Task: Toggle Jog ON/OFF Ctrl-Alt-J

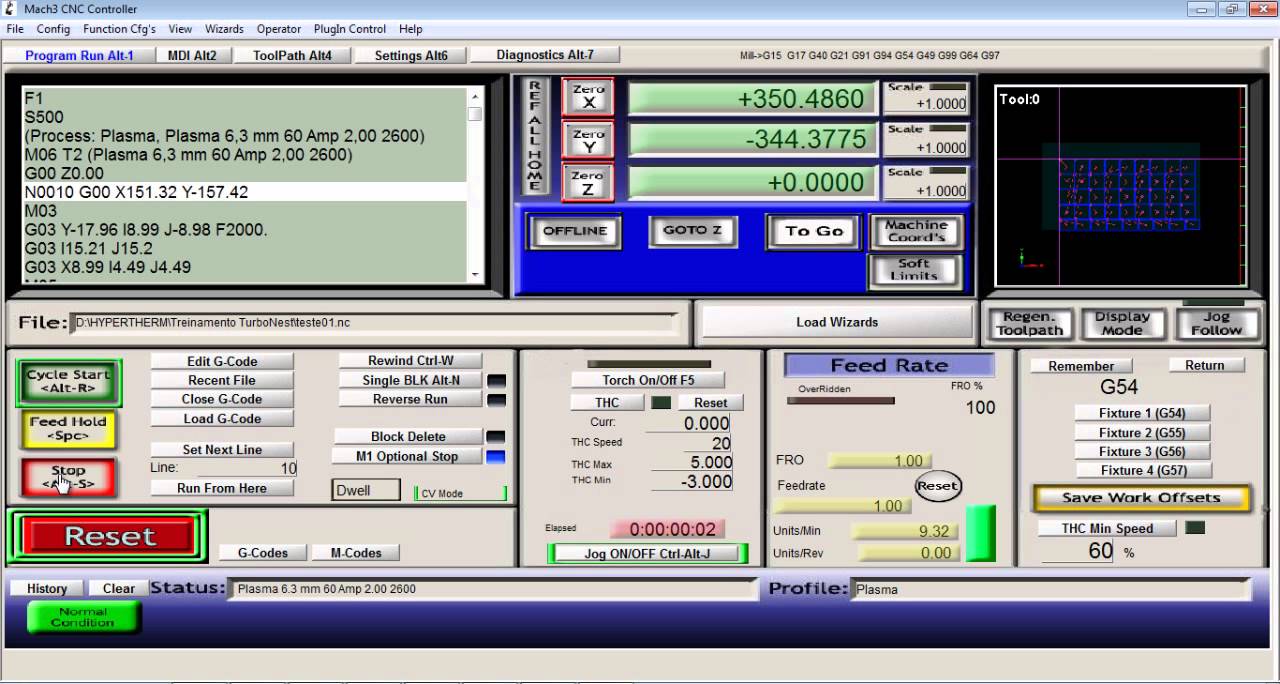Action: pyautogui.click(x=647, y=553)
